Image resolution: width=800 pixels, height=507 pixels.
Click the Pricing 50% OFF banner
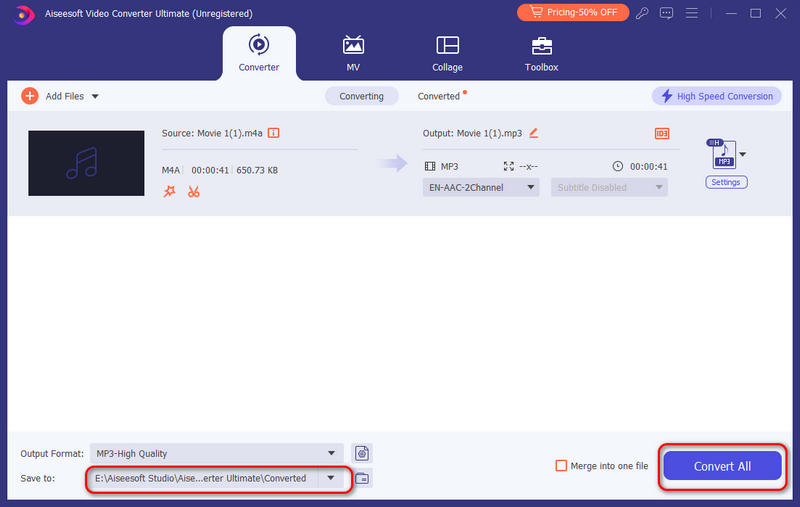point(572,12)
